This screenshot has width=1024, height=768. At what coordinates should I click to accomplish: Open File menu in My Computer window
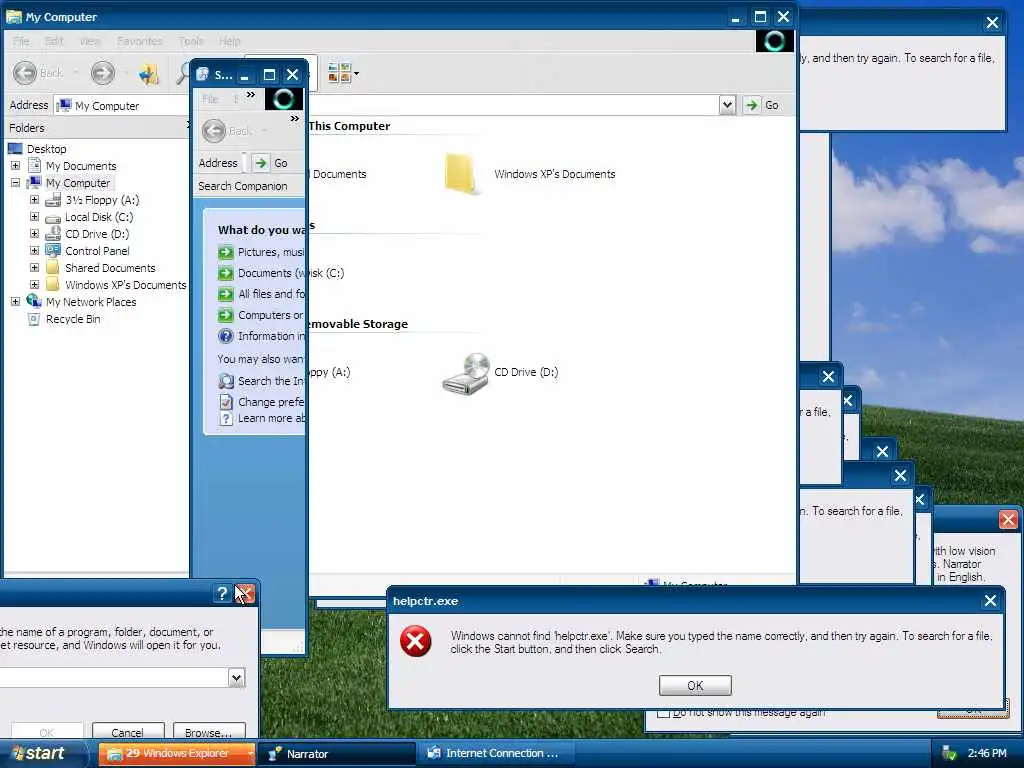(x=21, y=41)
